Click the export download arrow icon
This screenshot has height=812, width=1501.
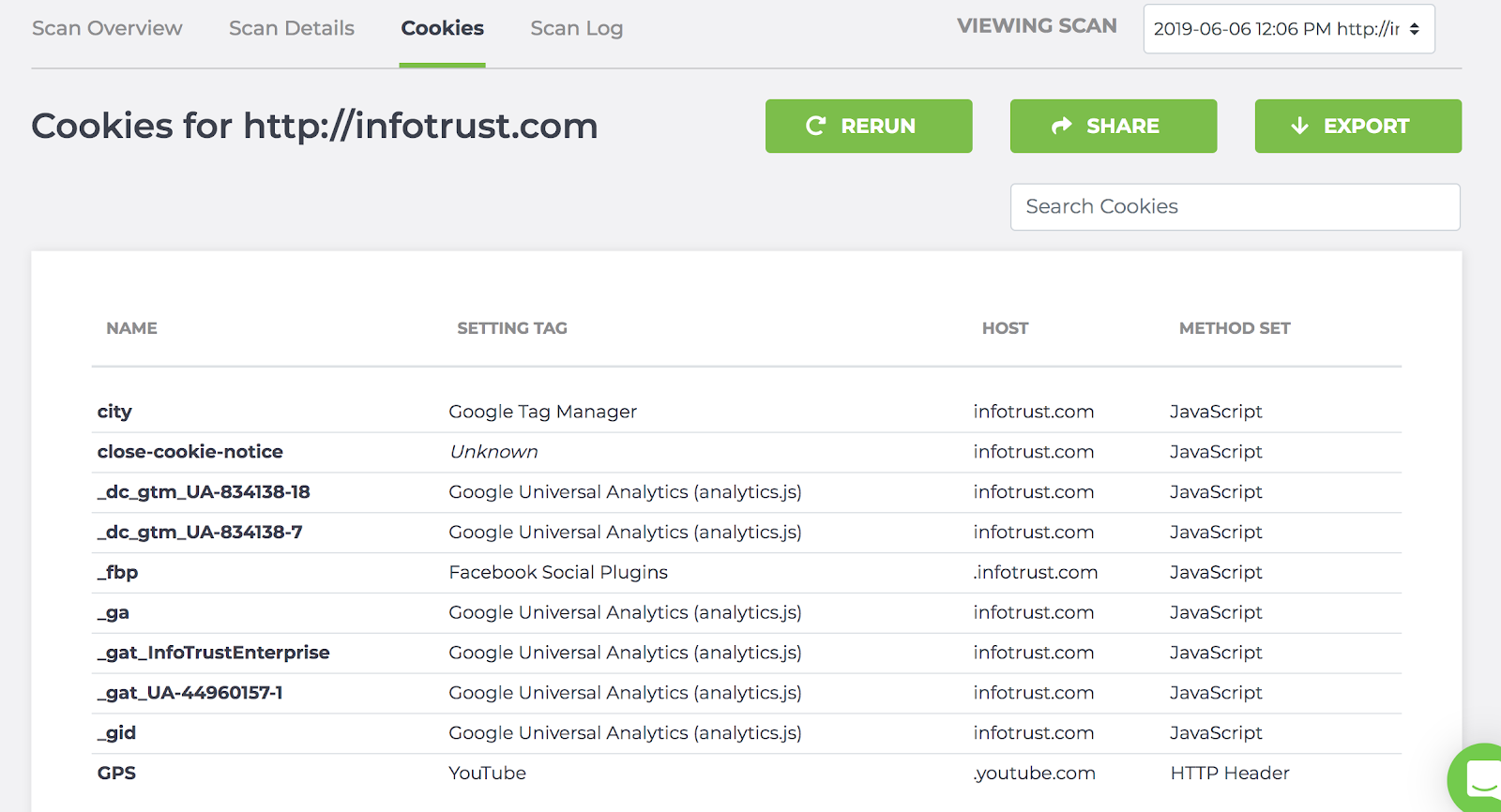1300,126
